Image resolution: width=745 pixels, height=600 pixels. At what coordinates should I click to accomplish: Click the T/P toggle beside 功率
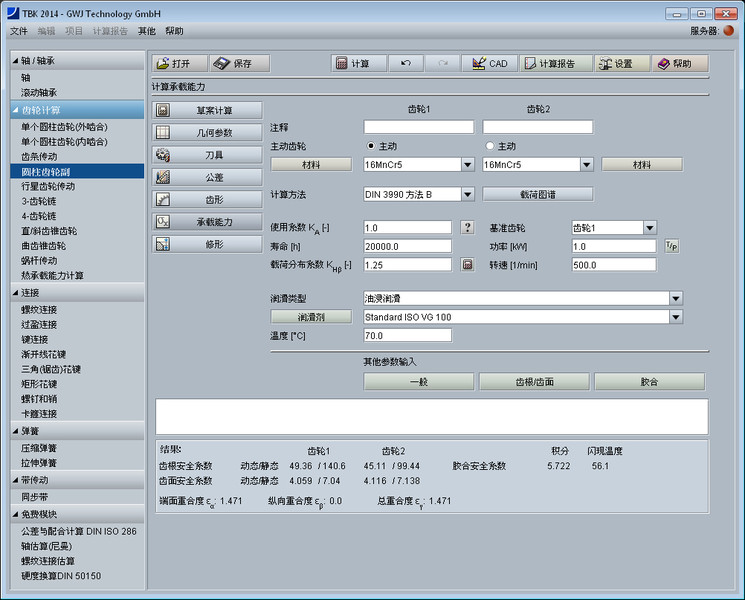pyautogui.click(x=672, y=246)
